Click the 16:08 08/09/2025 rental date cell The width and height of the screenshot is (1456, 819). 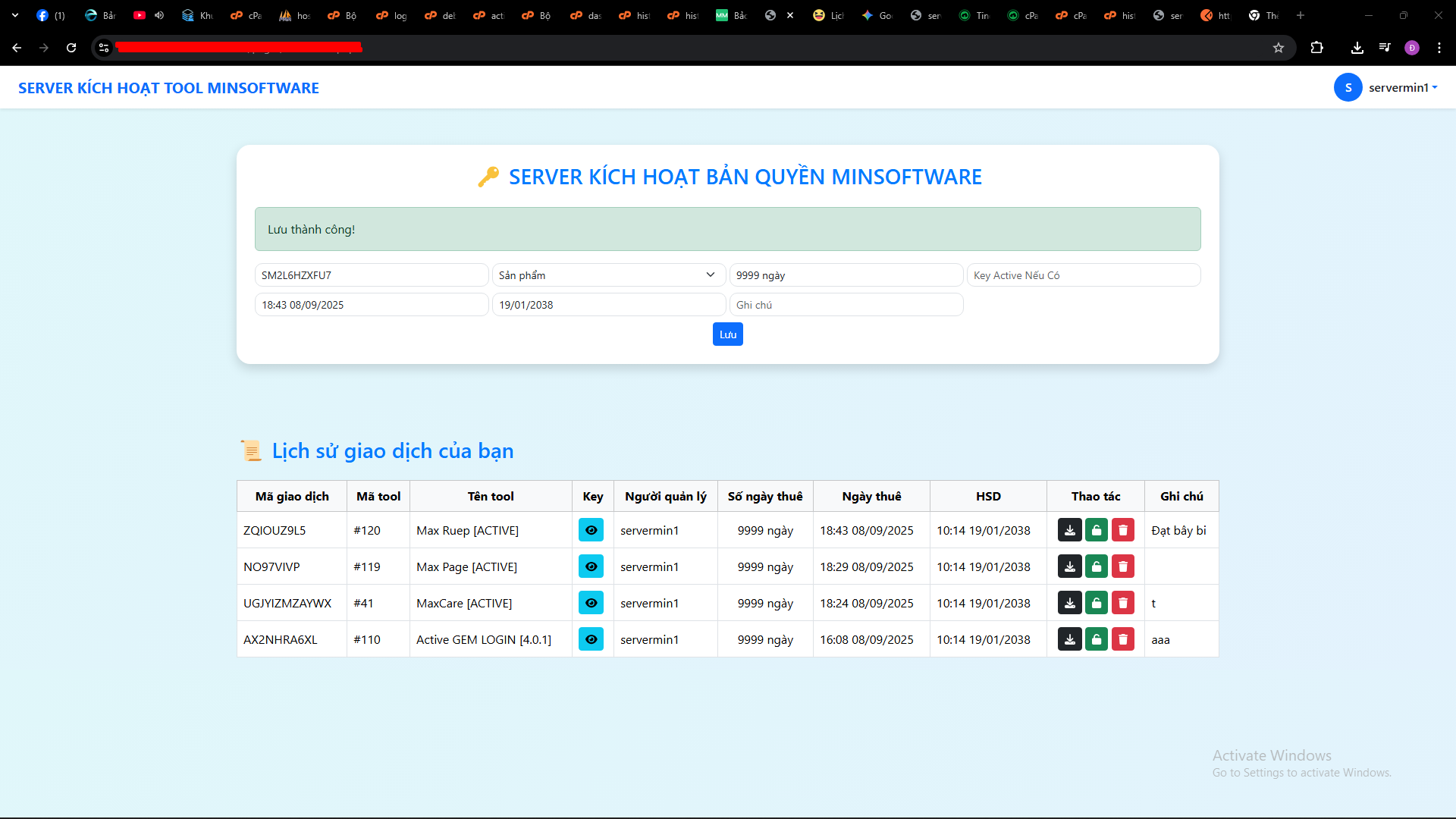coord(871,639)
